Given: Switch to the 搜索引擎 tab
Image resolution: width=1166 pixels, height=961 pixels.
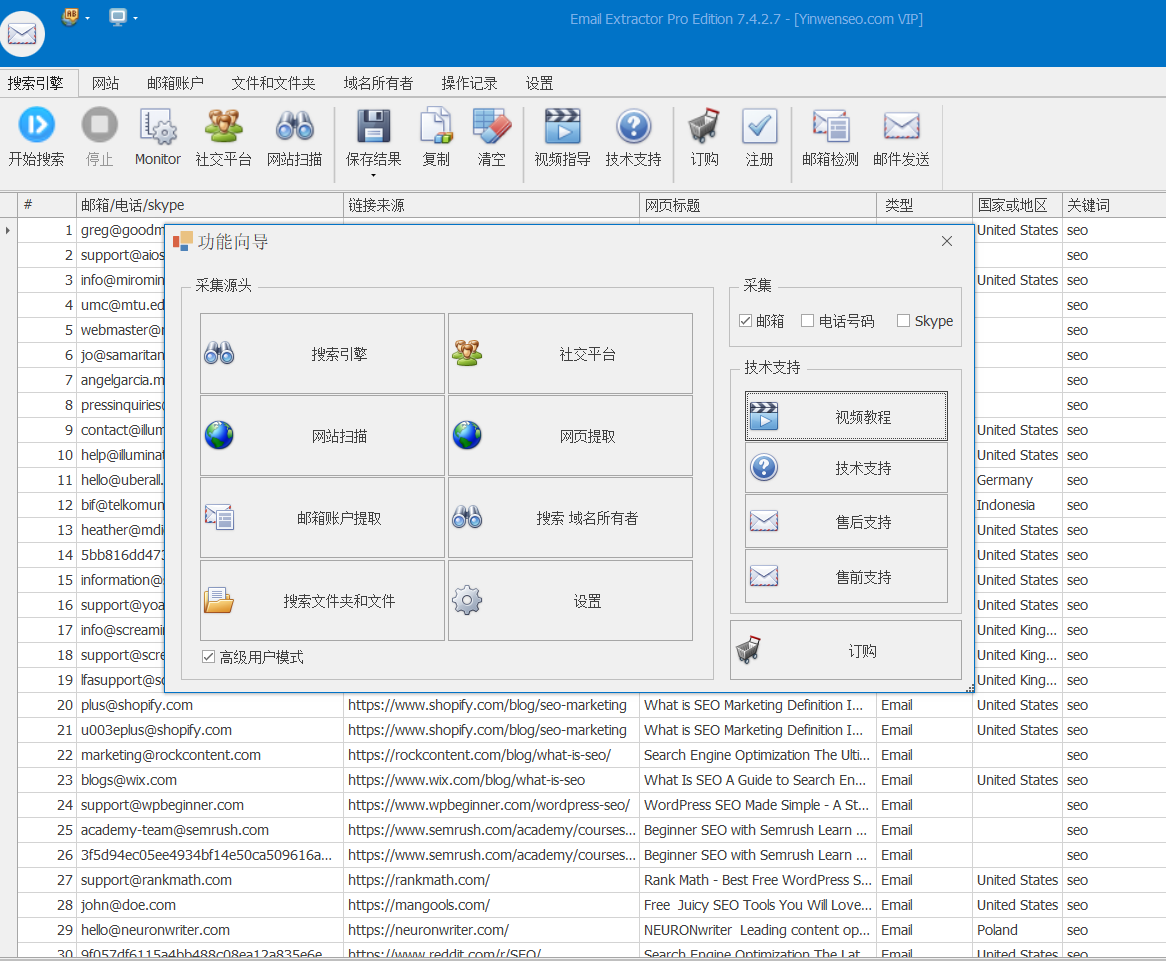Looking at the screenshot, I should tap(36, 83).
